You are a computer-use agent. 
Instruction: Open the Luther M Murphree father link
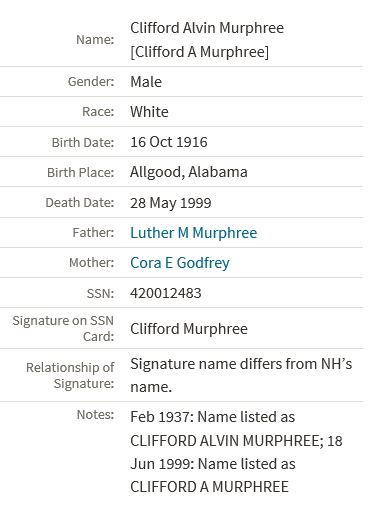[193, 233]
